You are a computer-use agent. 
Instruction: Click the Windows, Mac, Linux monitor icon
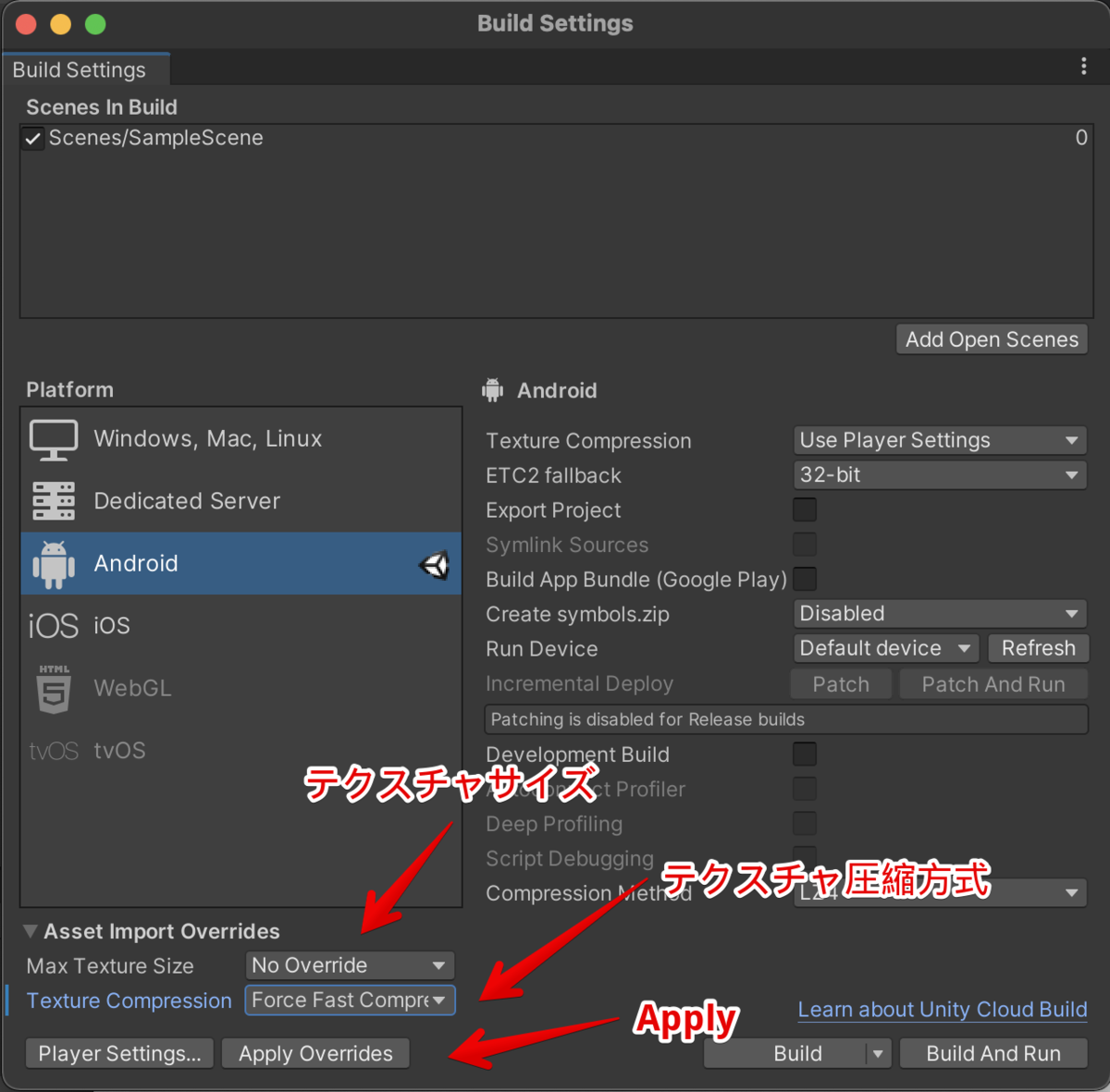54,440
